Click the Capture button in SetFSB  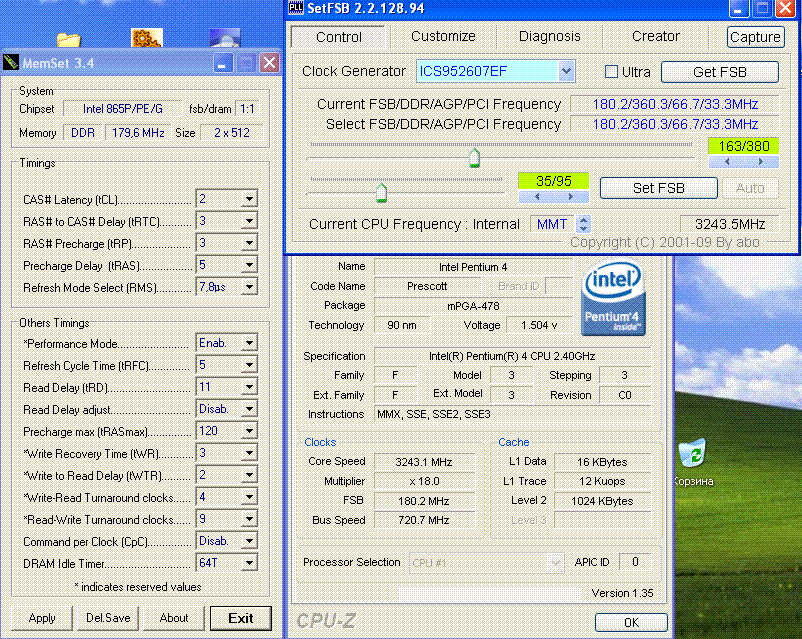tap(755, 37)
